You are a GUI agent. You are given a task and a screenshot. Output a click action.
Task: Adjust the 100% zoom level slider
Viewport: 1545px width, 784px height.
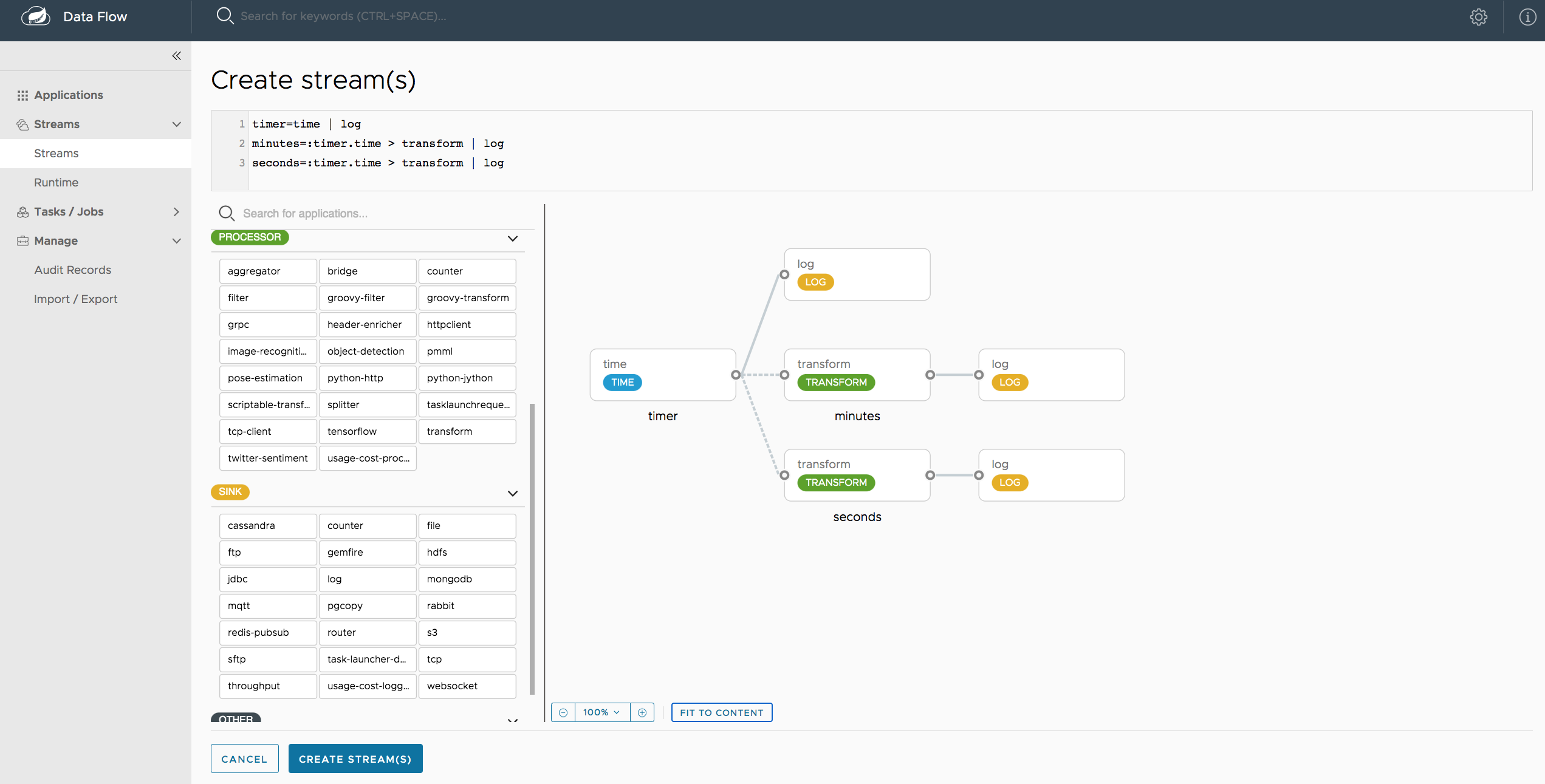click(x=602, y=712)
